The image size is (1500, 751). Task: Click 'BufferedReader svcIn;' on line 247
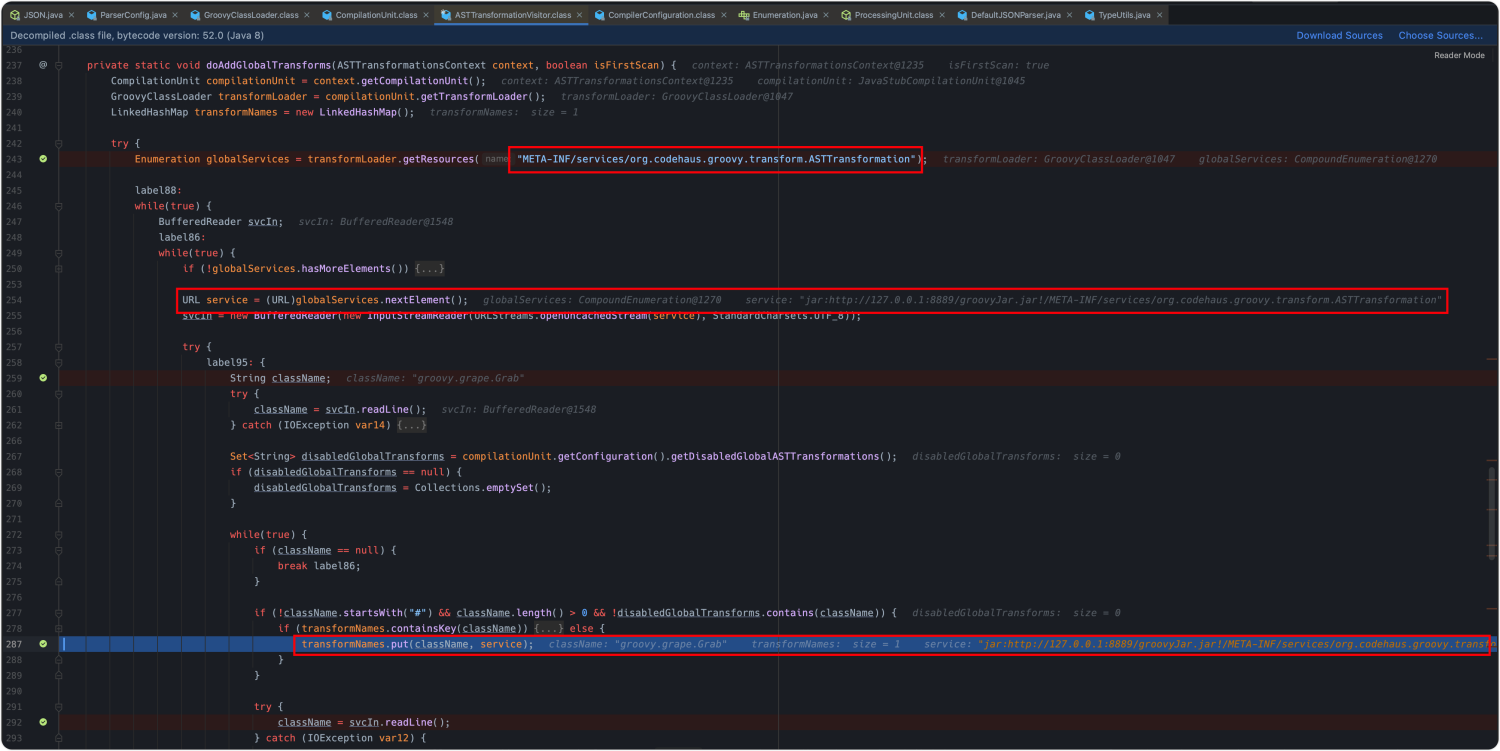point(220,222)
